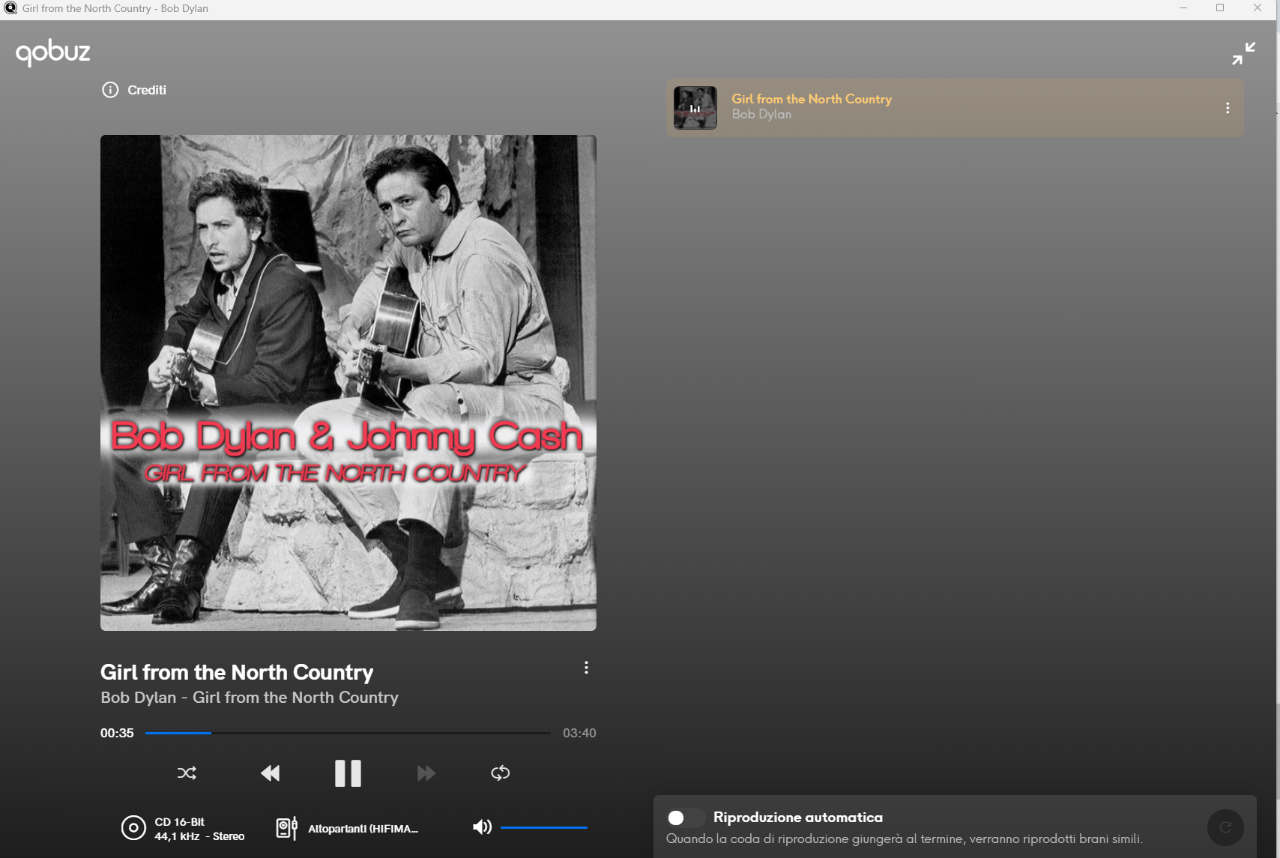The width and height of the screenshot is (1280, 858).
Task: Click the total duration 03:40
Action: click(x=580, y=733)
